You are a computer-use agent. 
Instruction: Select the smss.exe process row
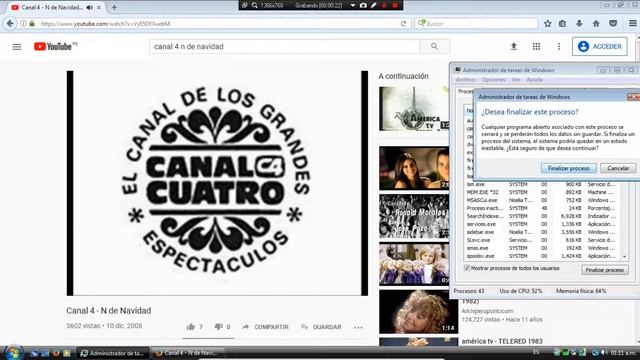tap(542, 248)
